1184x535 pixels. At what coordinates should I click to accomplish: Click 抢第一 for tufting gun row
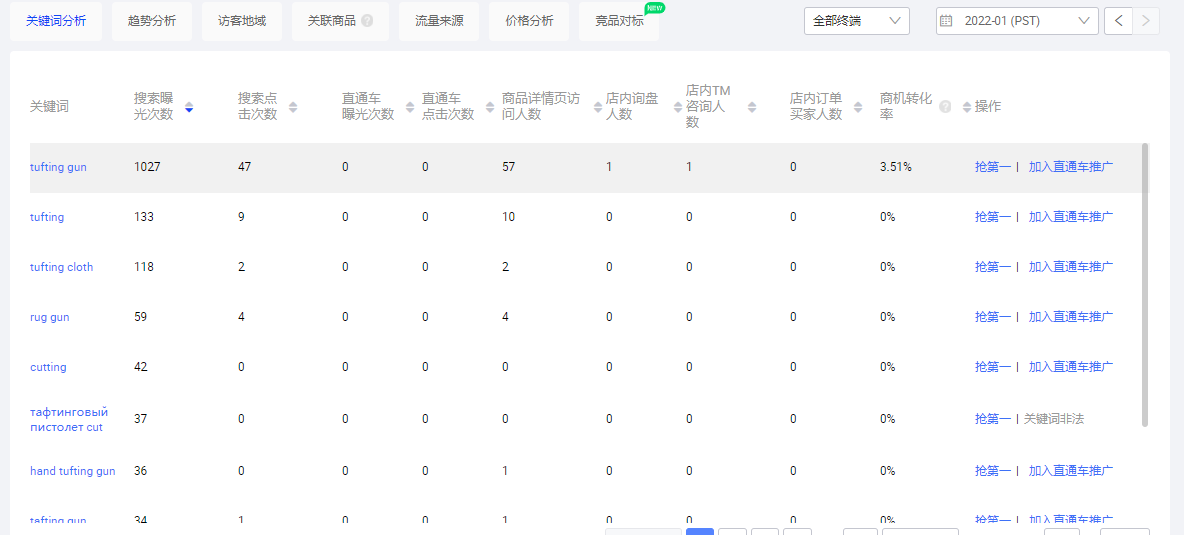(x=992, y=168)
